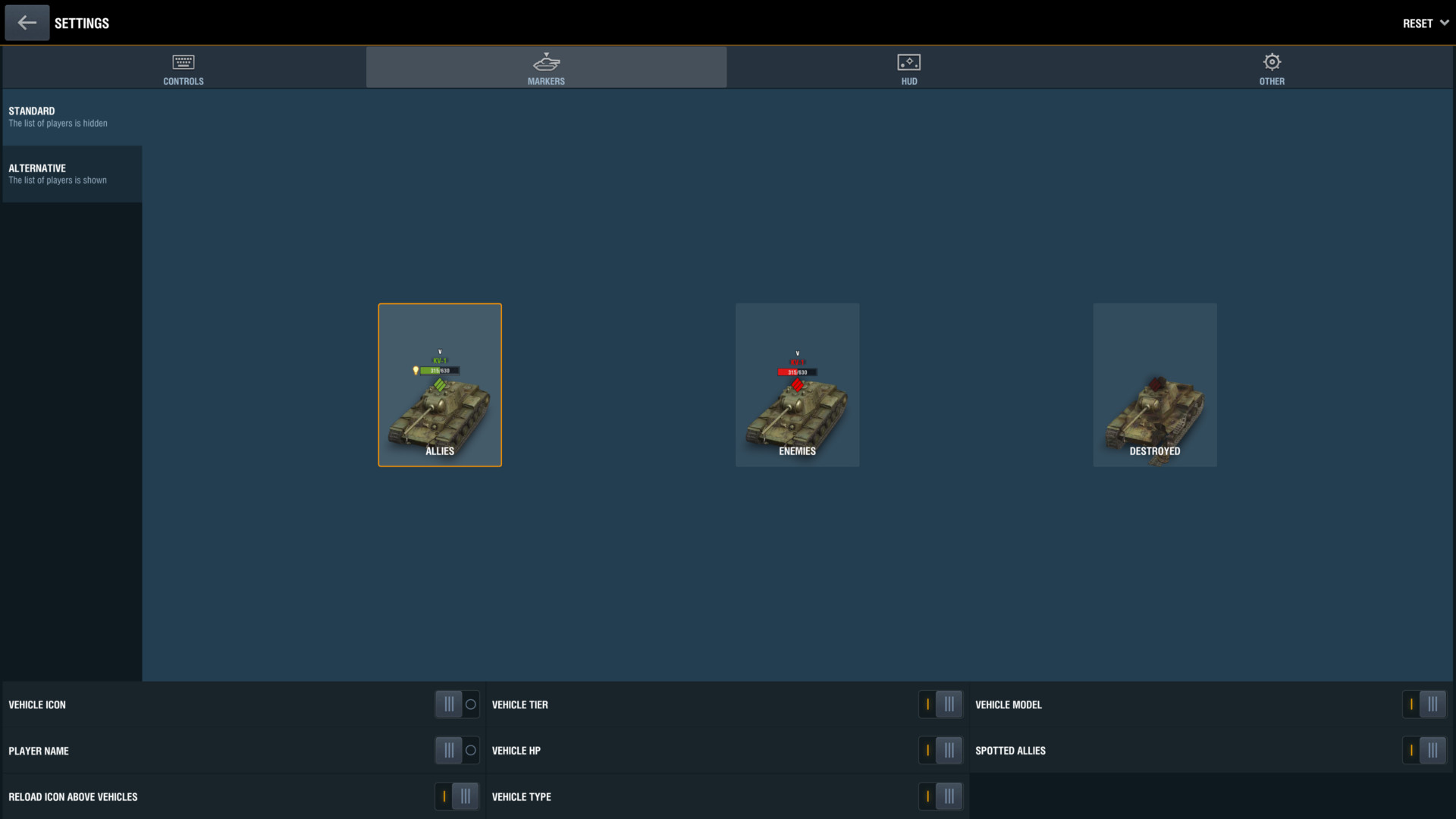Click 'The list of players is shown' text
The image size is (1456, 819).
coord(58,180)
